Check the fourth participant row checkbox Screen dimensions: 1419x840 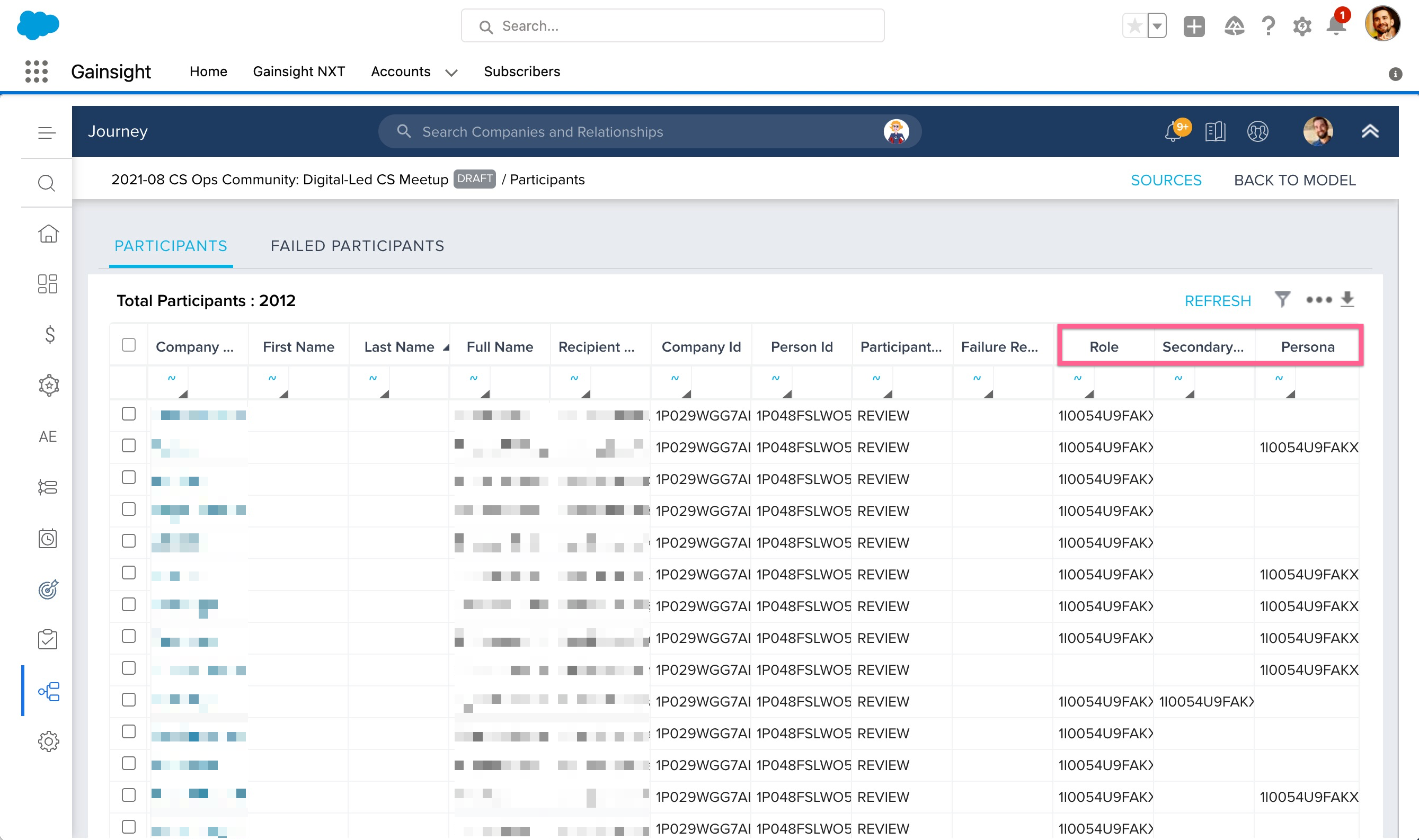pyautogui.click(x=129, y=509)
